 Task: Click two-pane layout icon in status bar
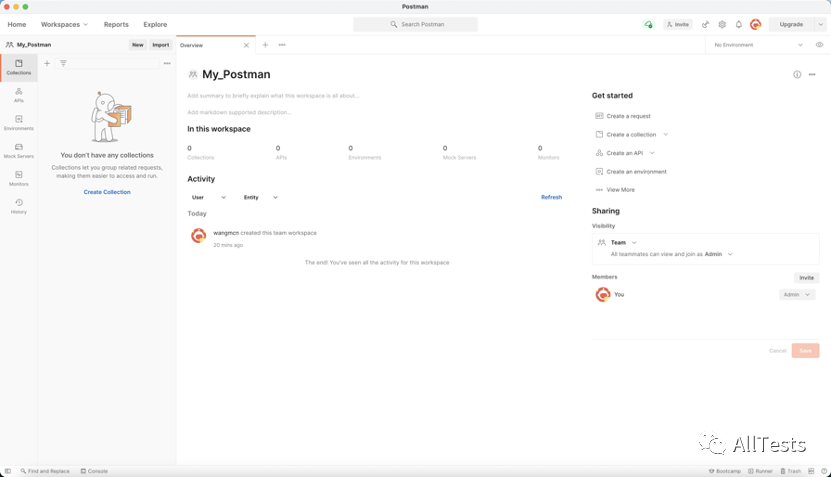(811, 471)
